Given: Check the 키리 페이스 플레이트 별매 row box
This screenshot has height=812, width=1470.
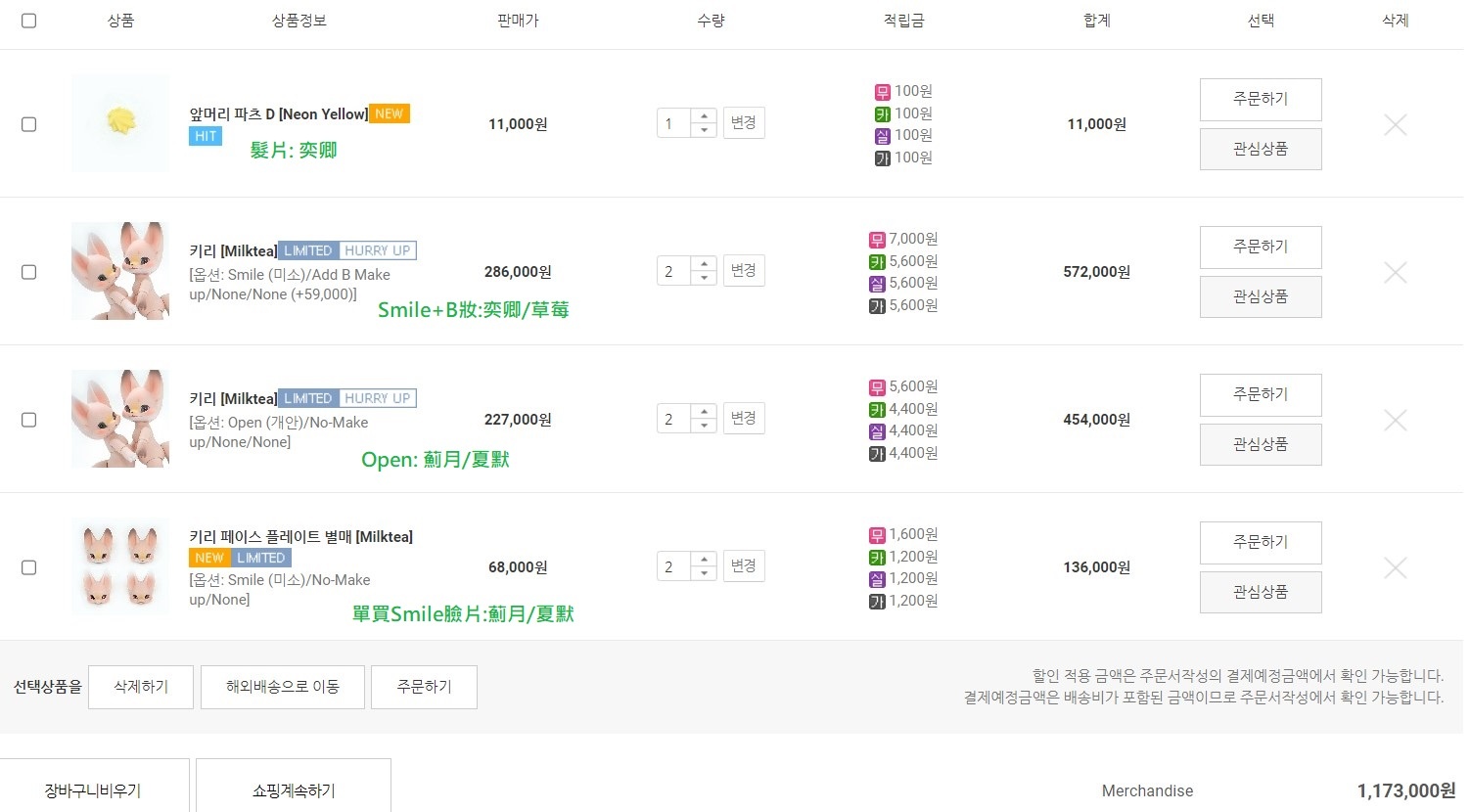Looking at the screenshot, I should pyautogui.click(x=29, y=567).
